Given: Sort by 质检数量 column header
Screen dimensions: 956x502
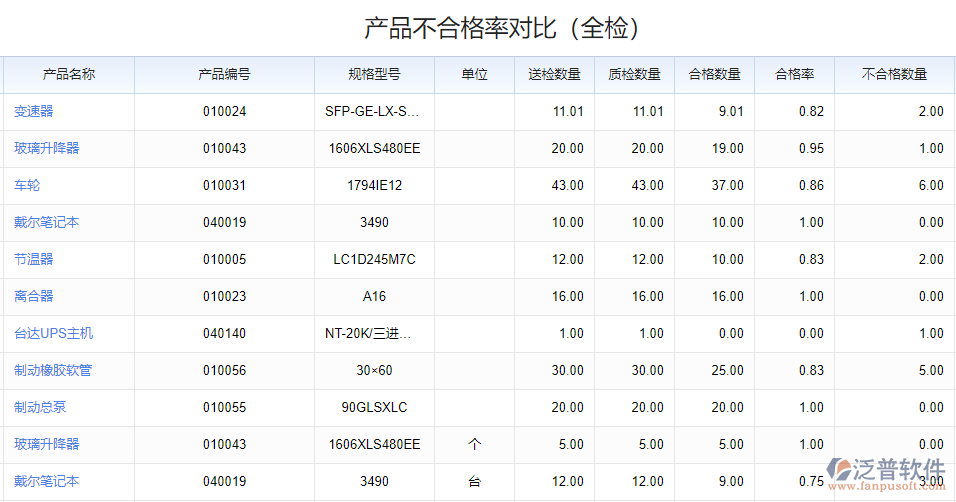Looking at the screenshot, I should (x=634, y=74).
